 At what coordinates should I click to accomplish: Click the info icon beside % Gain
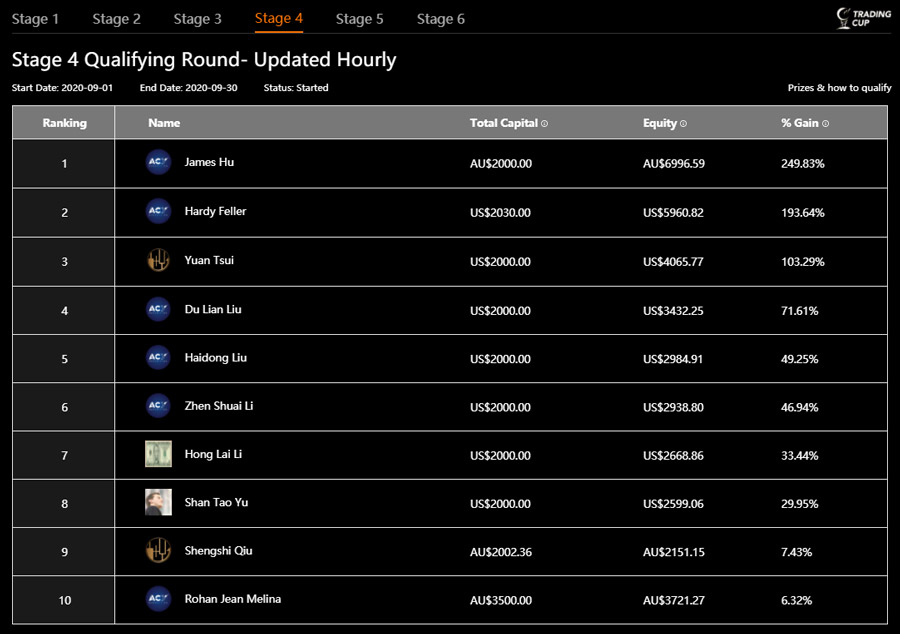click(x=825, y=124)
